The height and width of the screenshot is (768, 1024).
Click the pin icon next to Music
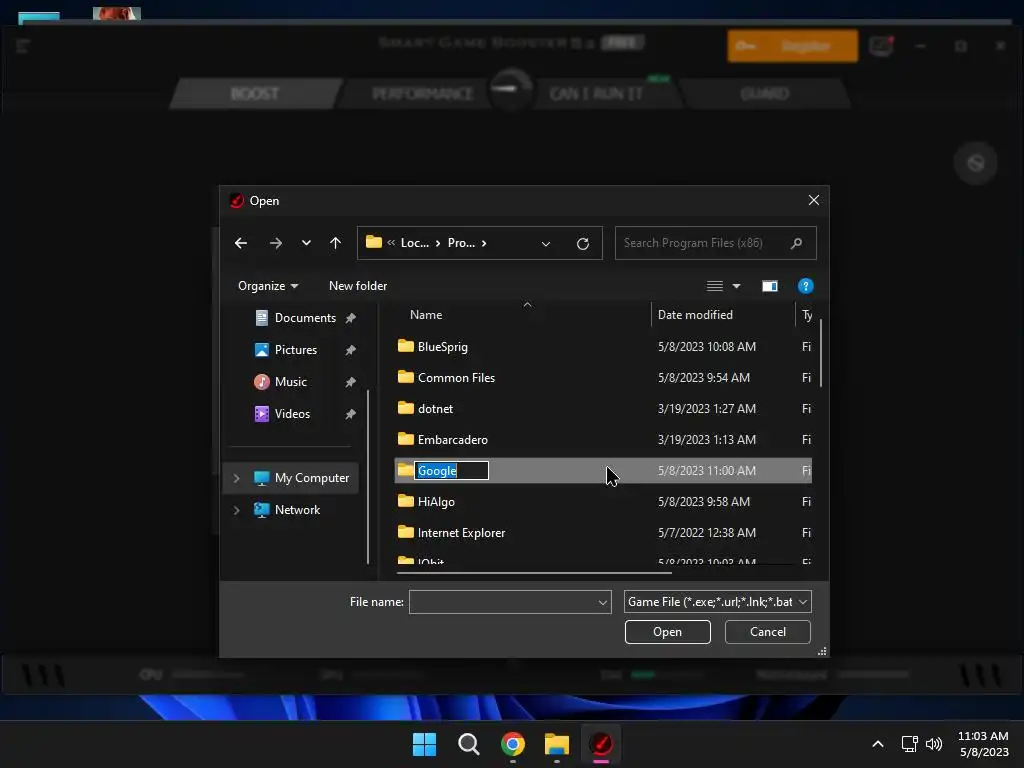point(351,382)
